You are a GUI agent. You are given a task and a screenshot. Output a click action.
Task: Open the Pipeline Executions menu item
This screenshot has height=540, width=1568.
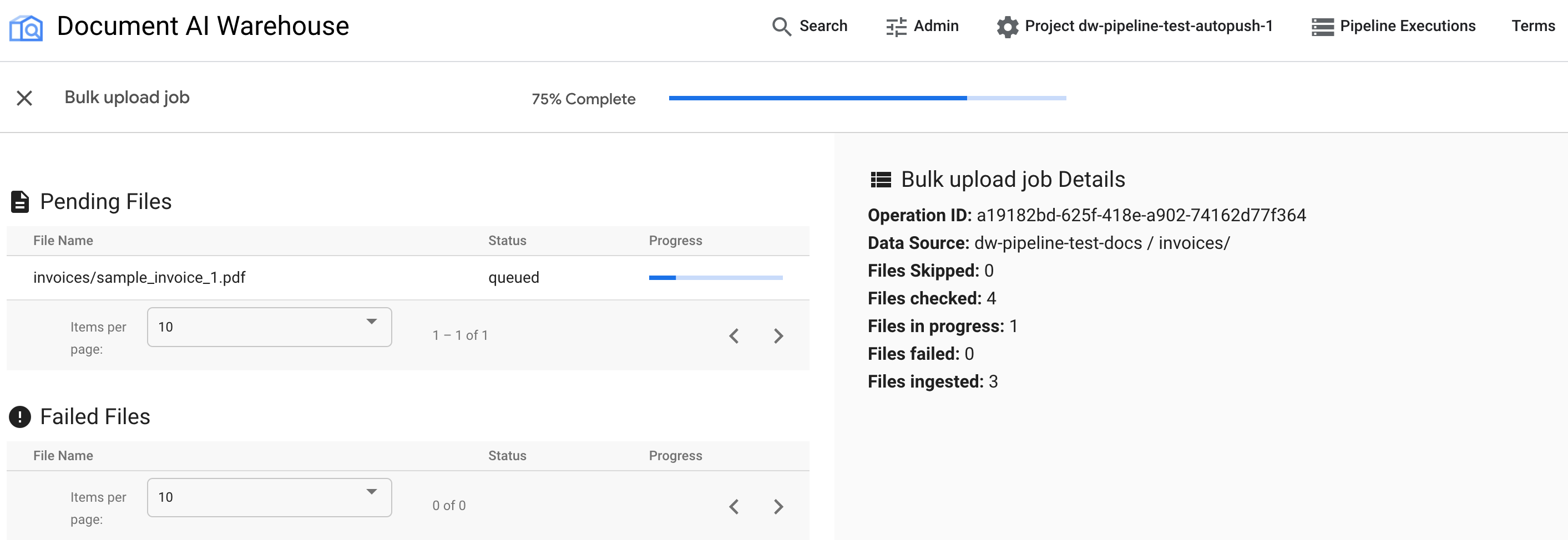click(1407, 26)
